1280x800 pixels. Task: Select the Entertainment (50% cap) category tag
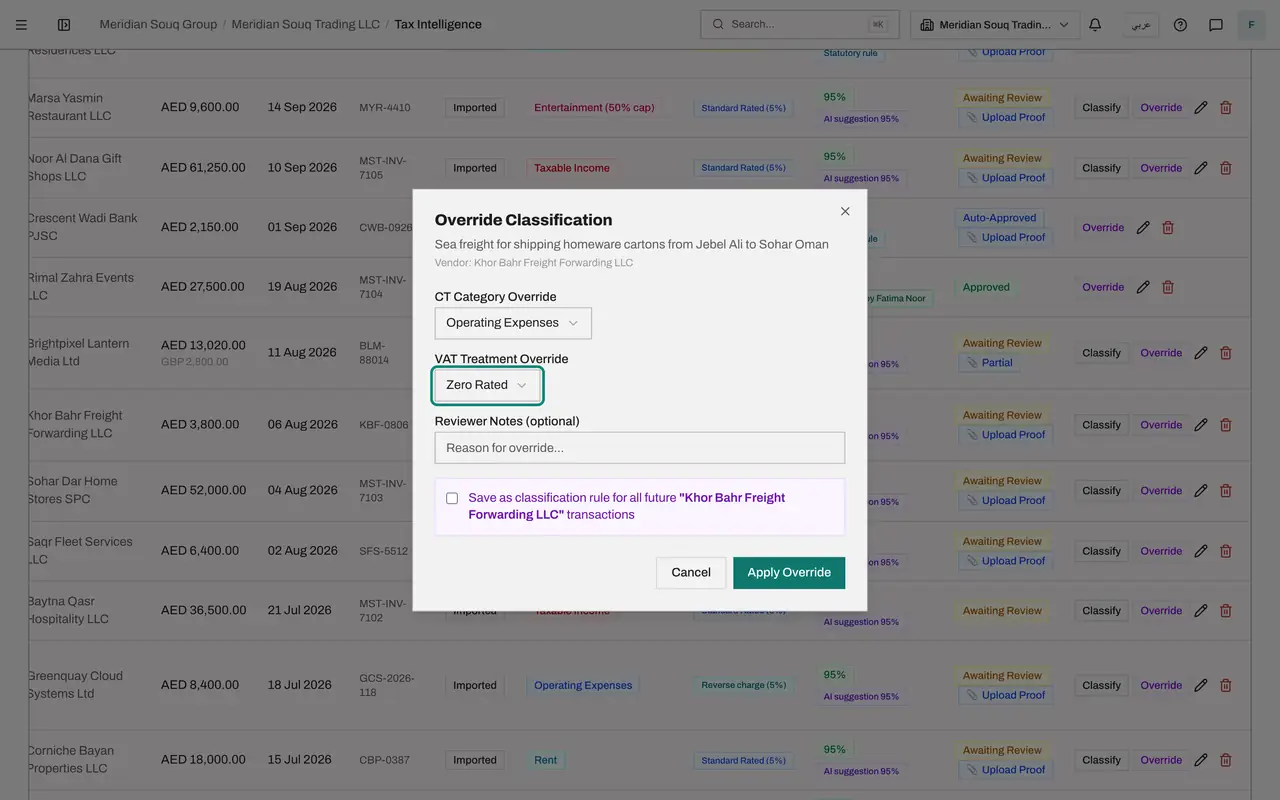coord(594,108)
